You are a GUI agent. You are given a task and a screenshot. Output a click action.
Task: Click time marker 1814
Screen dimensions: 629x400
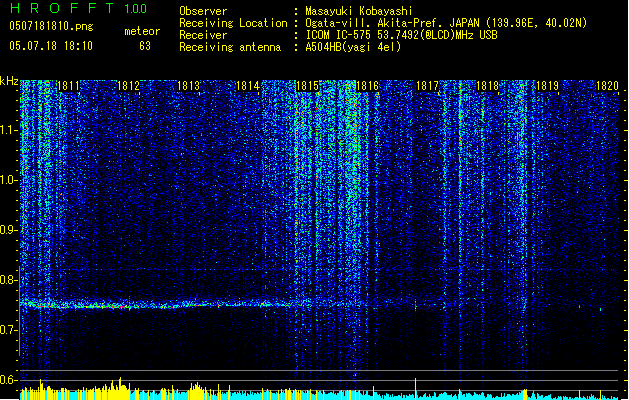248,86
